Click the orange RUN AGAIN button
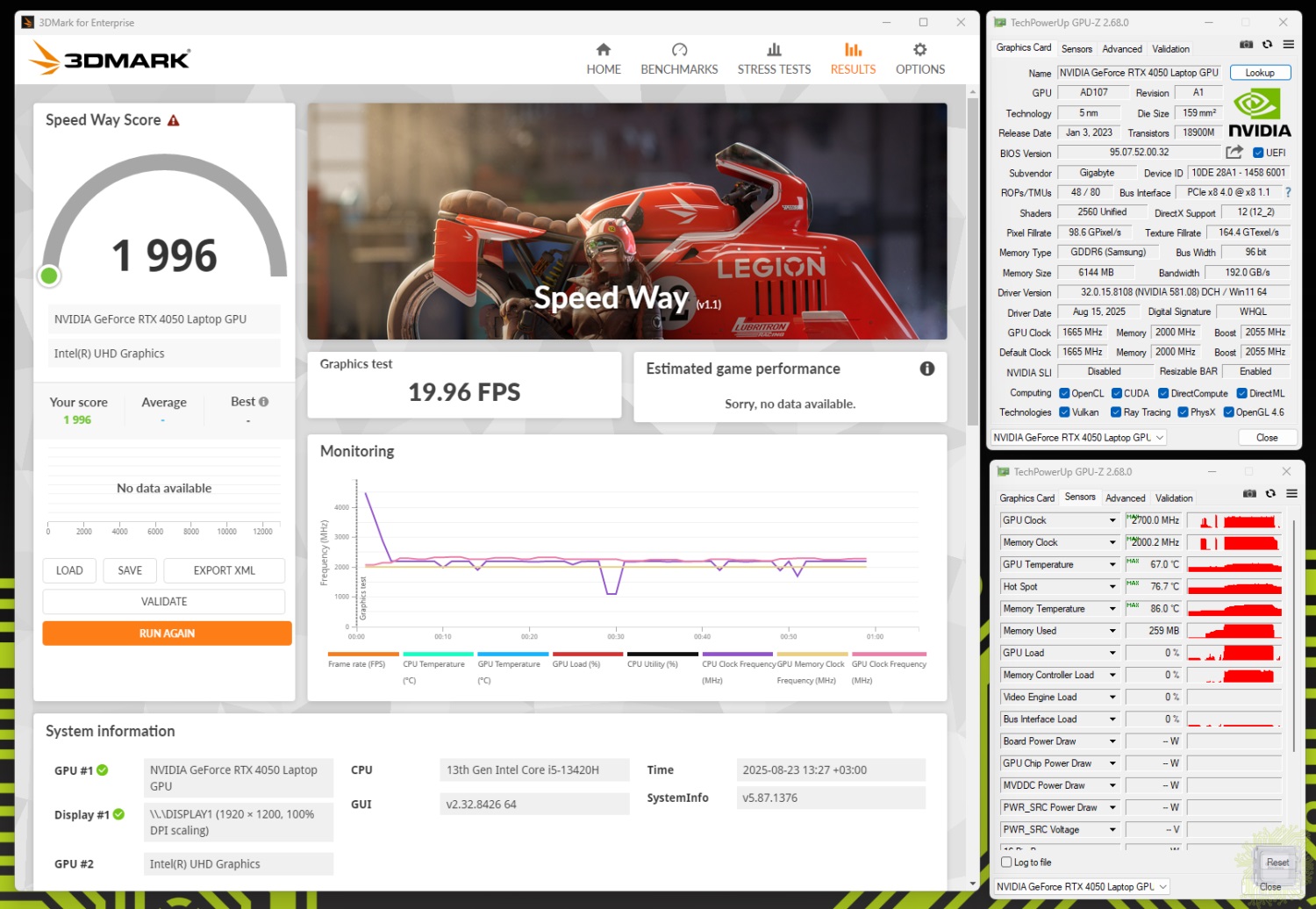 (x=167, y=633)
